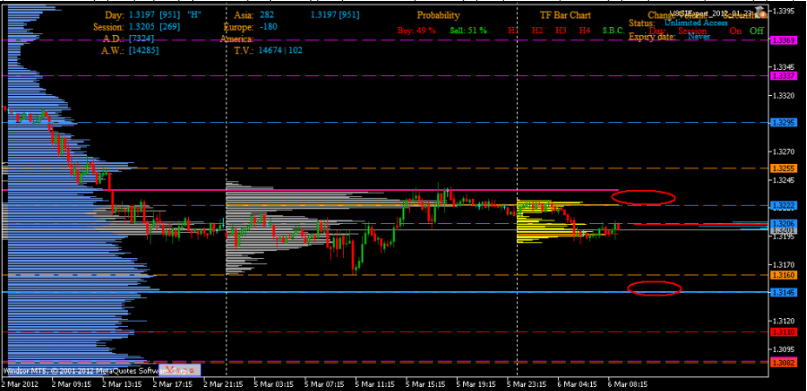Click the A.W.: value [14285]
Screen dimensions: 807x391
point(145,50)
